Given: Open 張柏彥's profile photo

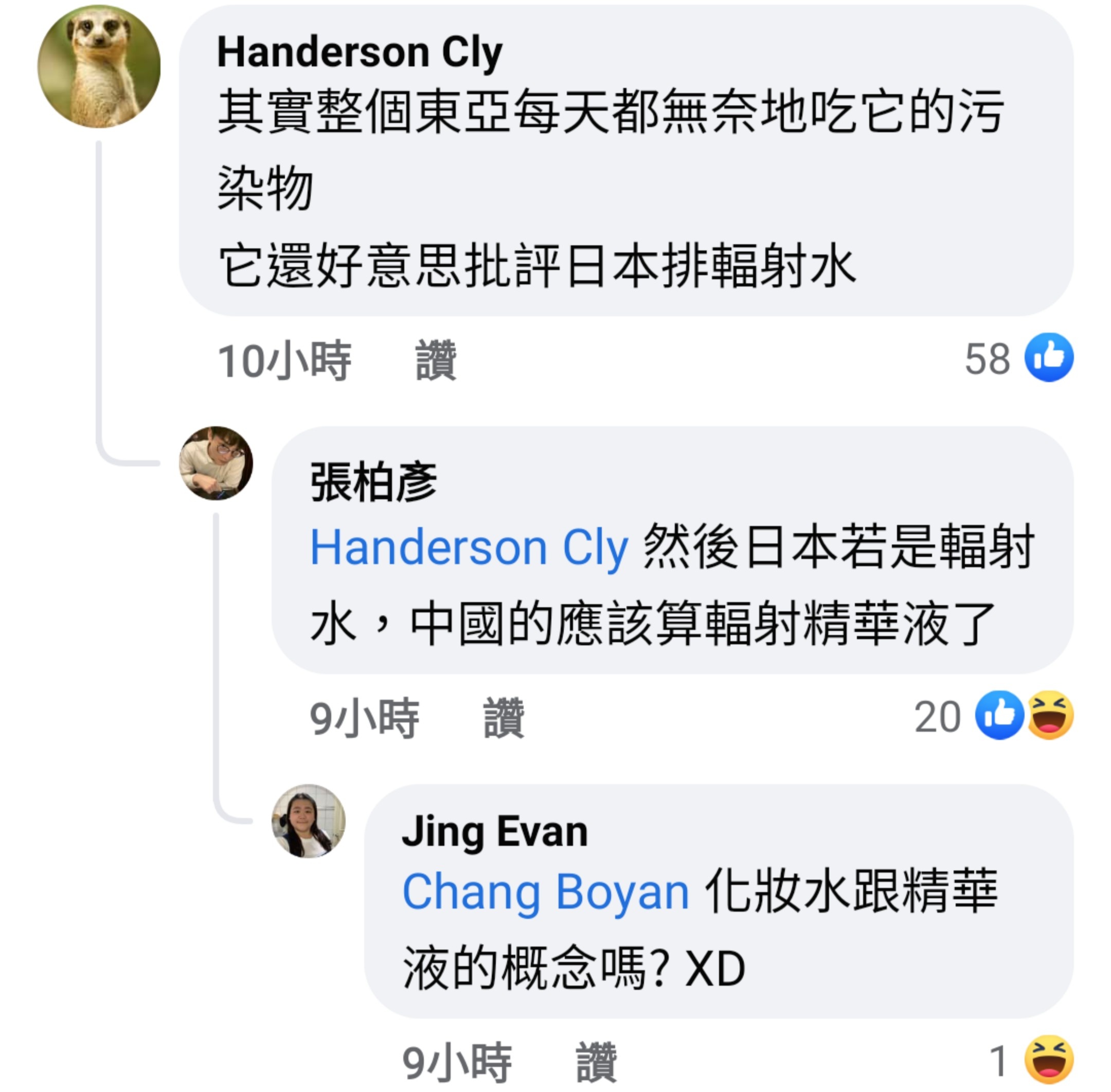Looking at the screenshot, I should tap(216, 463).
